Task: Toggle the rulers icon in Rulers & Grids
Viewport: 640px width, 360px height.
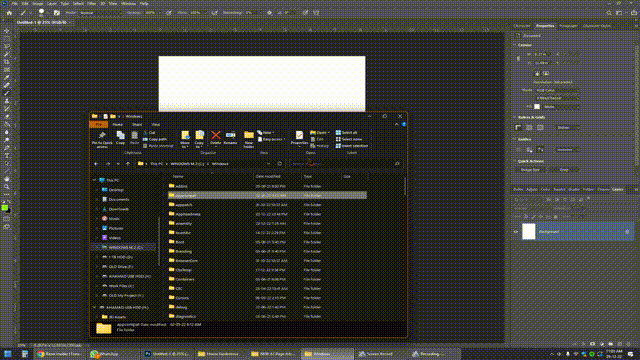Action: click(x=518, y=127)
